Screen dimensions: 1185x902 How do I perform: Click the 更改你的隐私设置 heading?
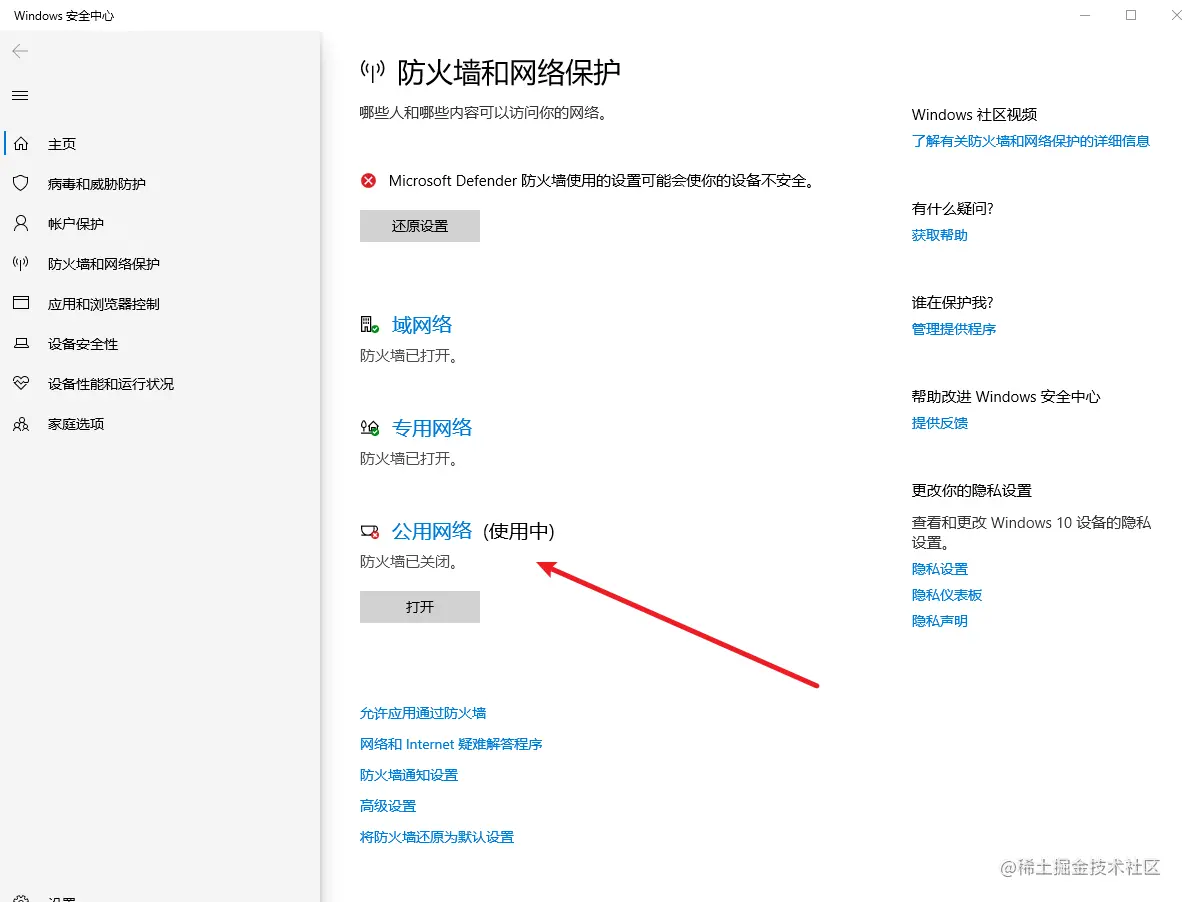971,490
